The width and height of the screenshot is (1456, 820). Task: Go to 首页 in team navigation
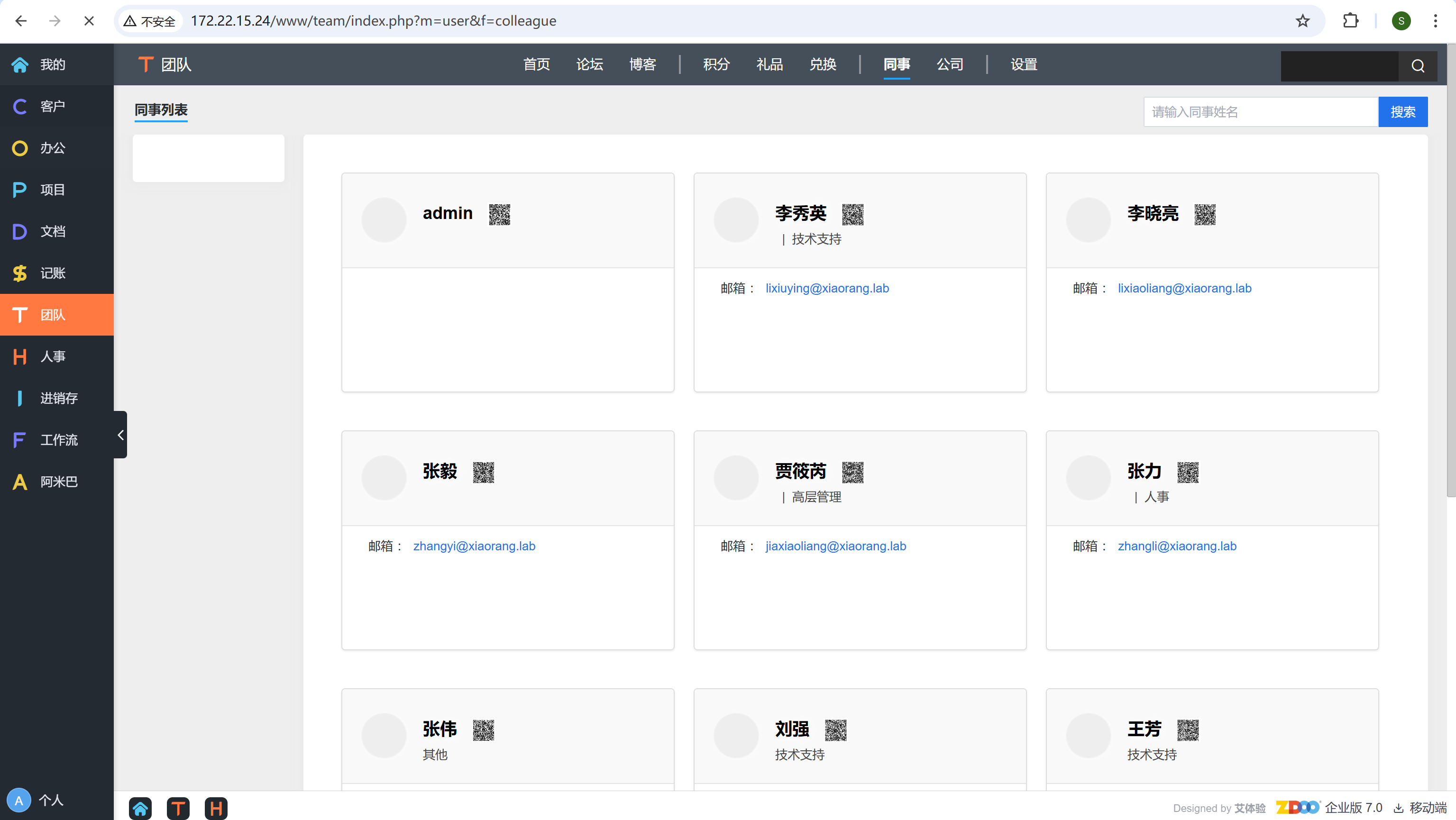tap(536, 64)
